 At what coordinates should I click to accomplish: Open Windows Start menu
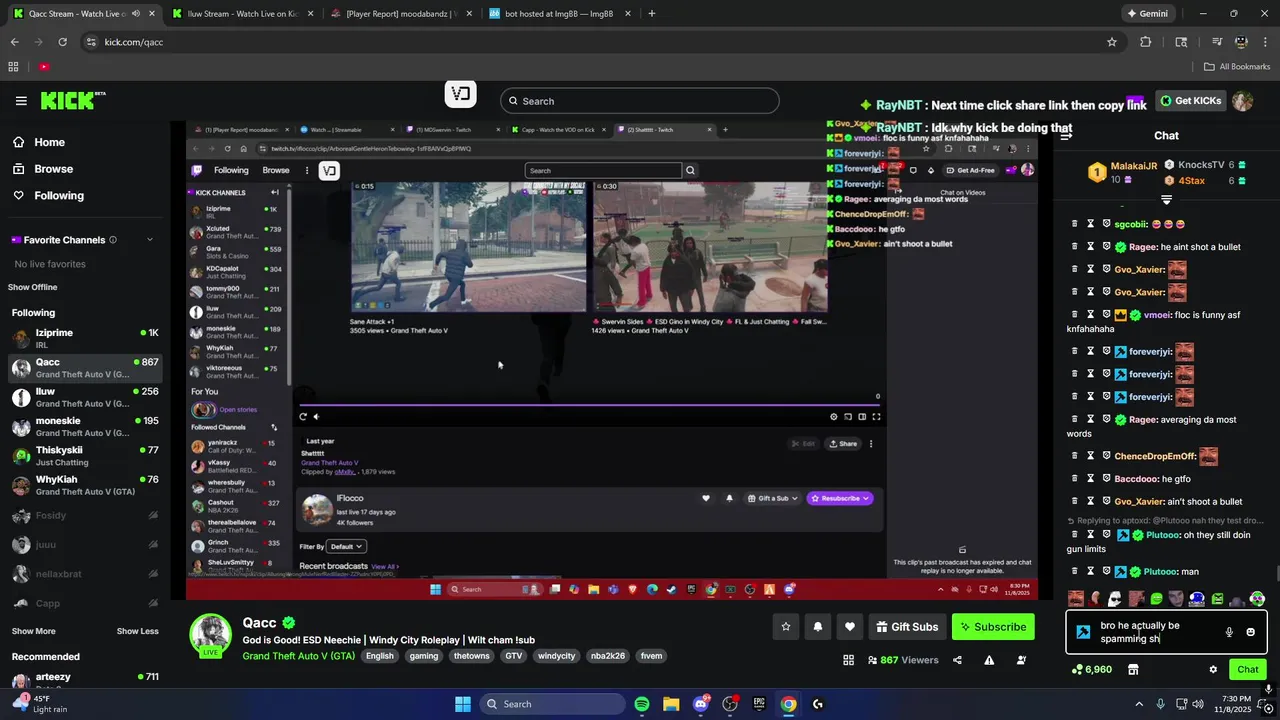point(463,704)
